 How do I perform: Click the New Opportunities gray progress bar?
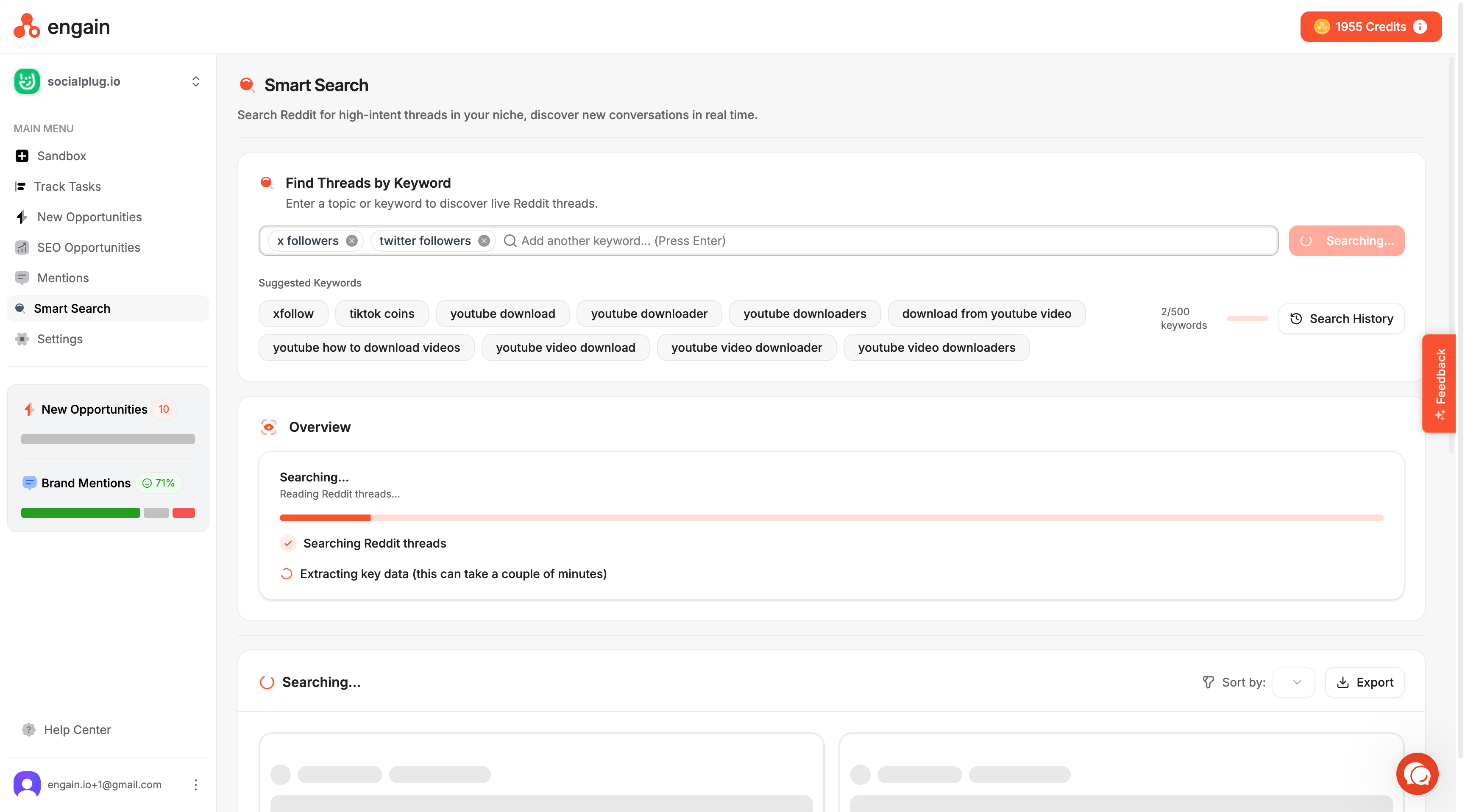(108, 439)
